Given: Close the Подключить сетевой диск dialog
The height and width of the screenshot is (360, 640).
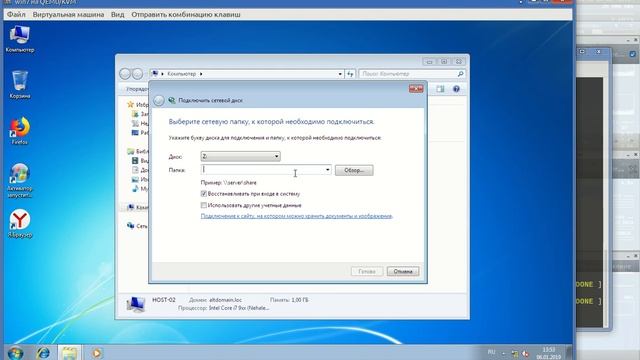Looking at the screenshot, I should pos(416,89).
